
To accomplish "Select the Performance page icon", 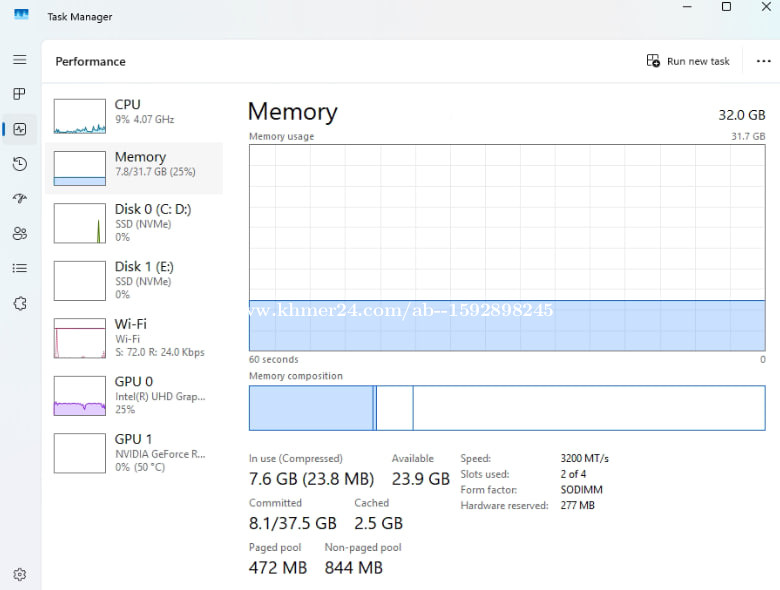I will tap(19, 129).
